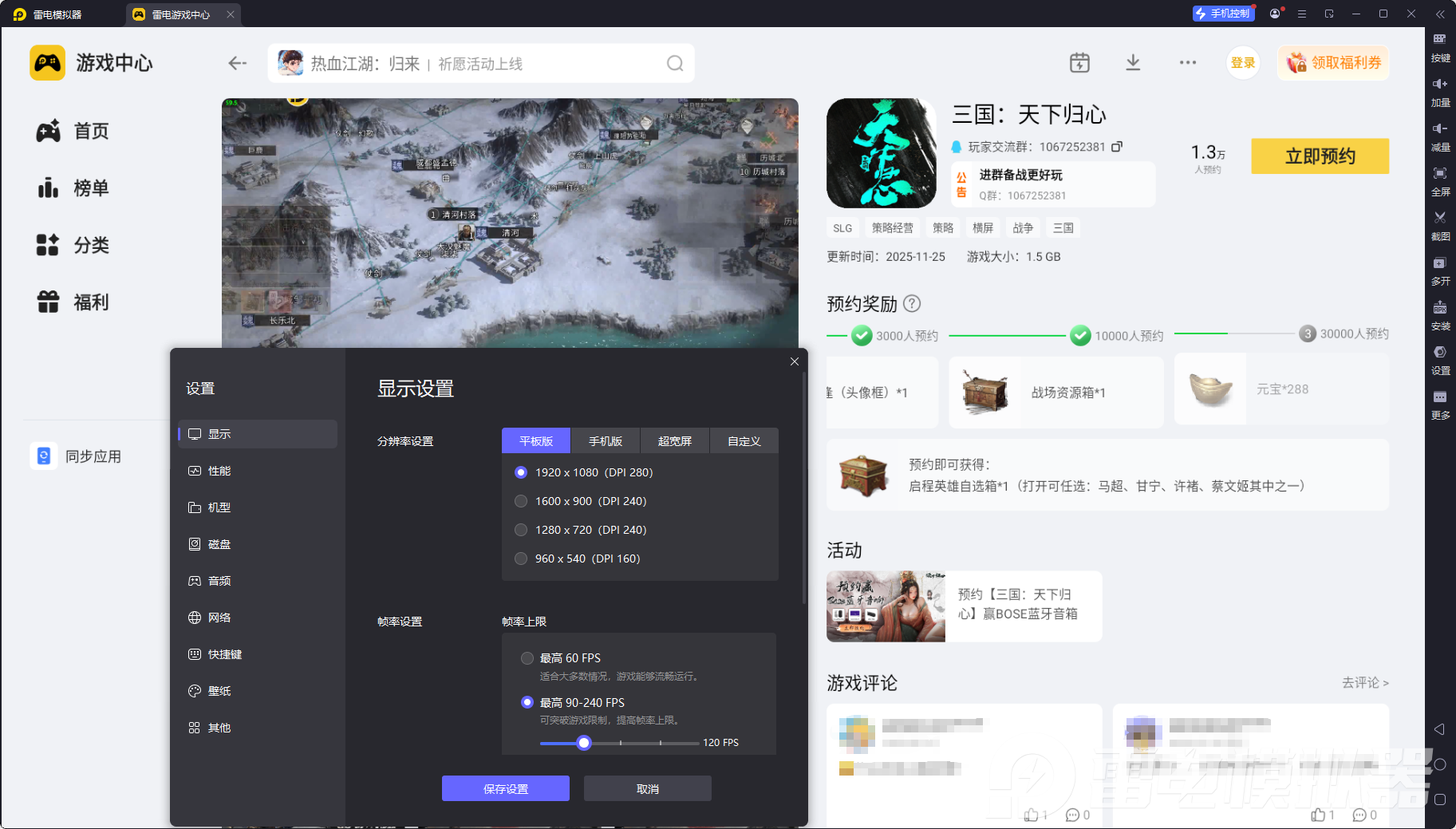The width and height of the screenshot is (1456, 829).
Task: Switch to 平板版 tablet resolution tab
Action: pos(536,441)
